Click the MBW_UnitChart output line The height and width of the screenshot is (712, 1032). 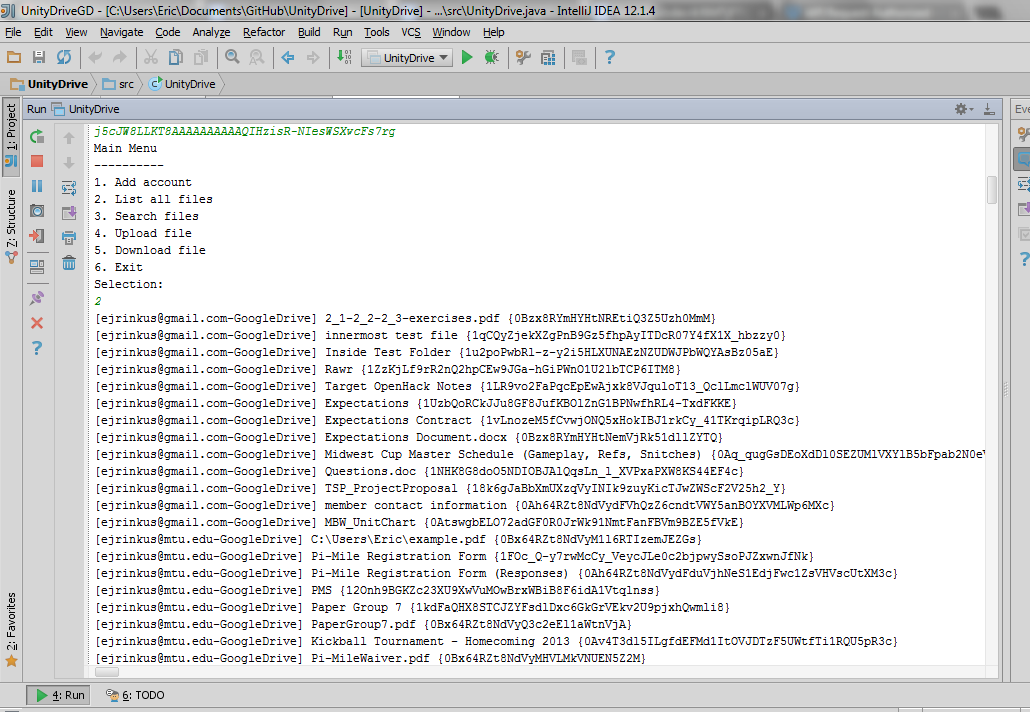click(x=419, y=522)
